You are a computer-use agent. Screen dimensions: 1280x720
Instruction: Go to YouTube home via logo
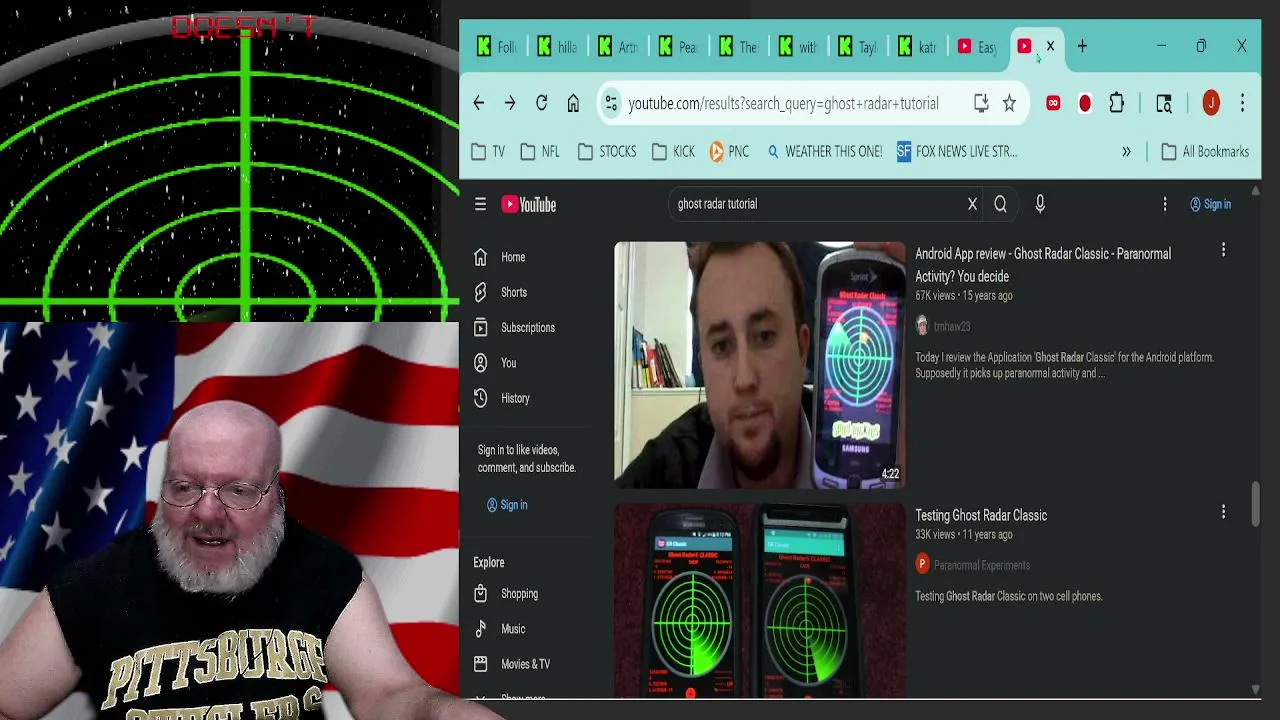529,204
